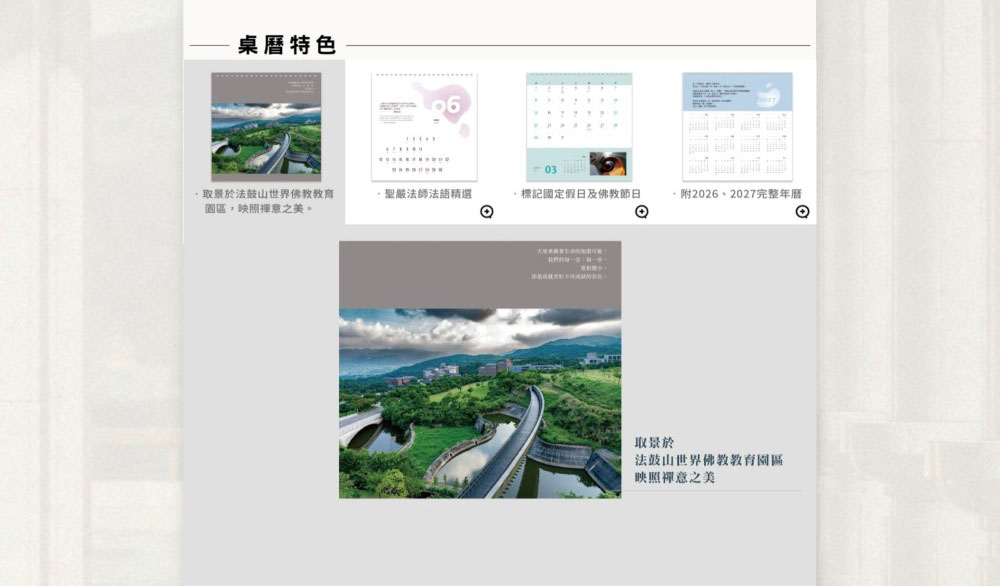Image resolution: width=1000 pixels, height=586 pixels.
Task: Zoom the 聖嚴法師法語精選 calendar page
Action: pyautogui.click(x=486, y=211)
